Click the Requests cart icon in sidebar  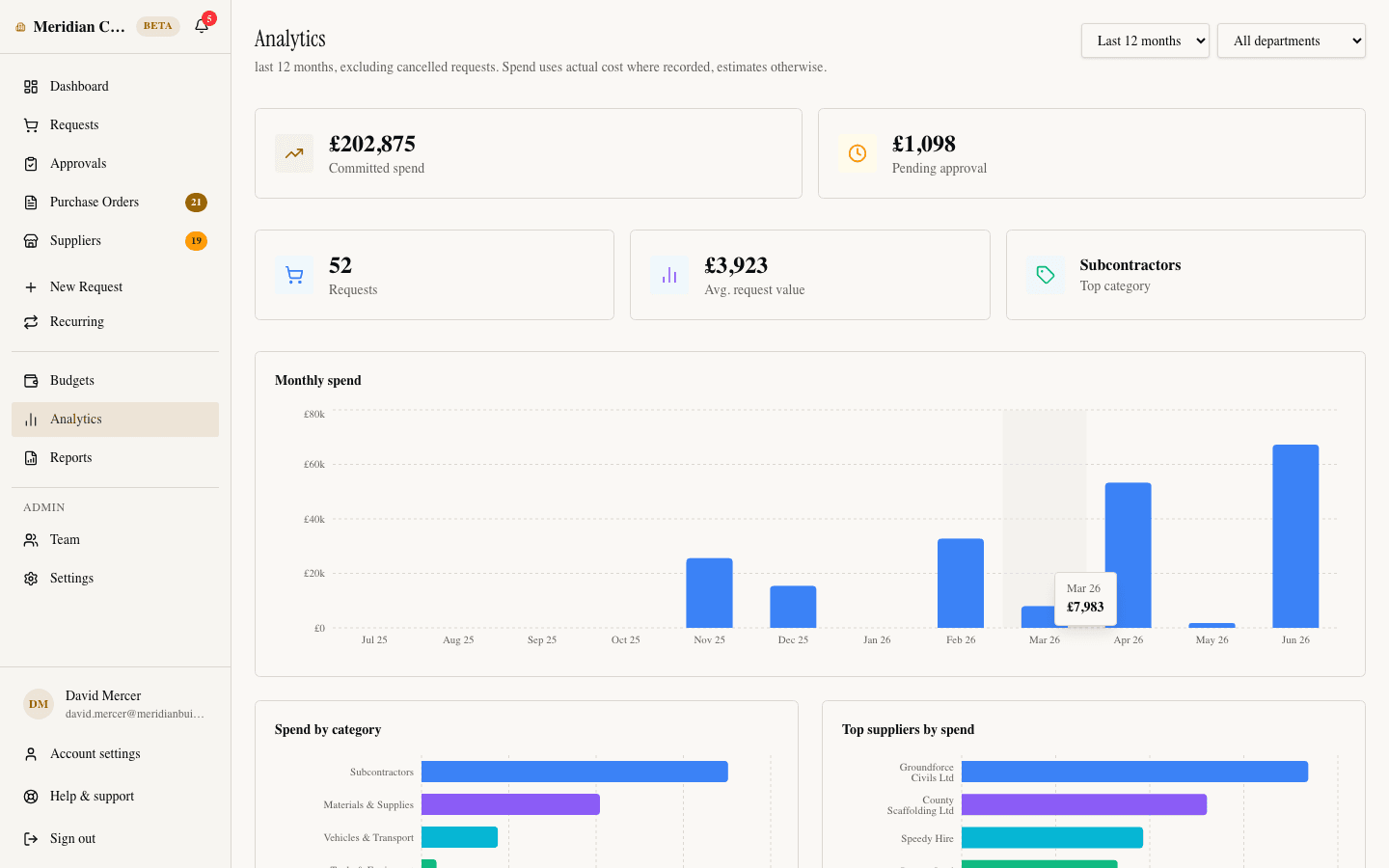tap(31, 125)
